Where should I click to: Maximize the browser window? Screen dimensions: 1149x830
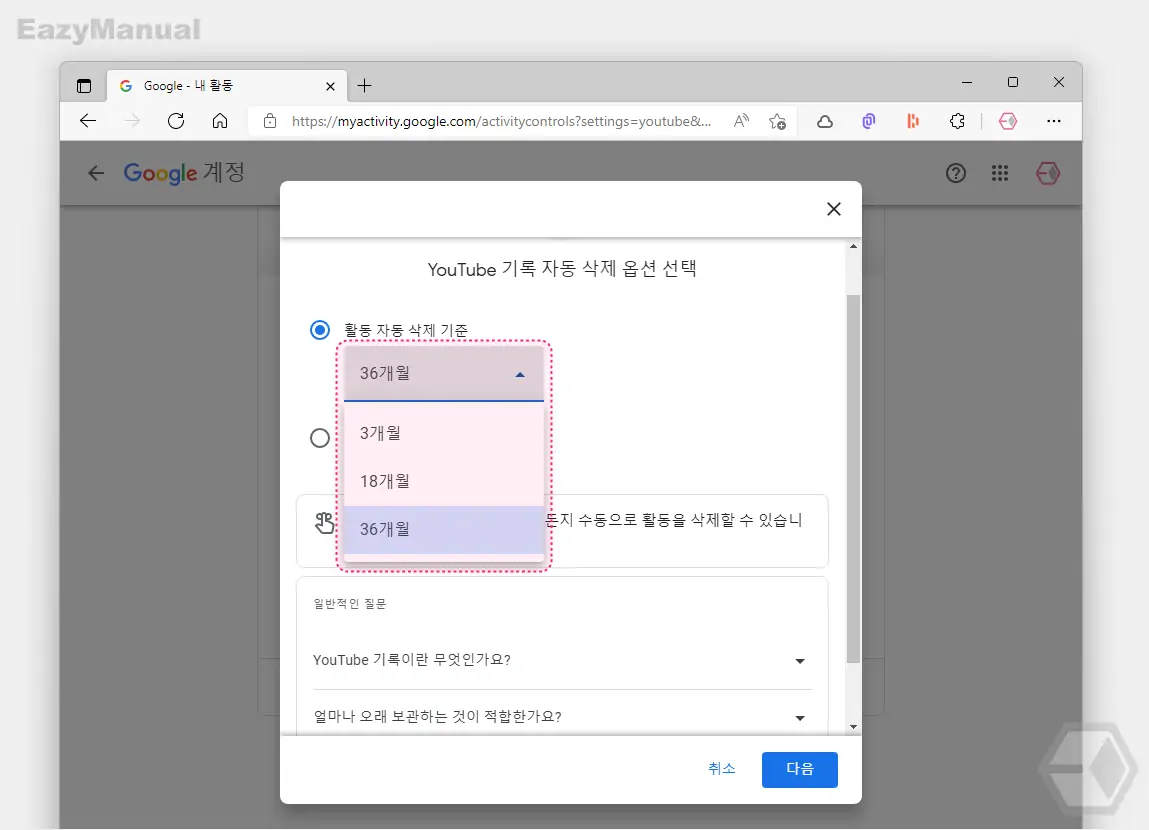tap(1013, 82)
